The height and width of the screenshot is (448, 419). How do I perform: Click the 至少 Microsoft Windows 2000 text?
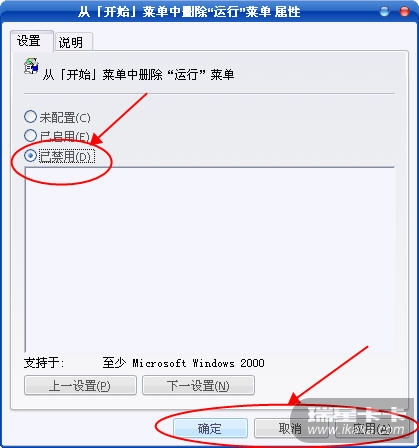point(183,363)
